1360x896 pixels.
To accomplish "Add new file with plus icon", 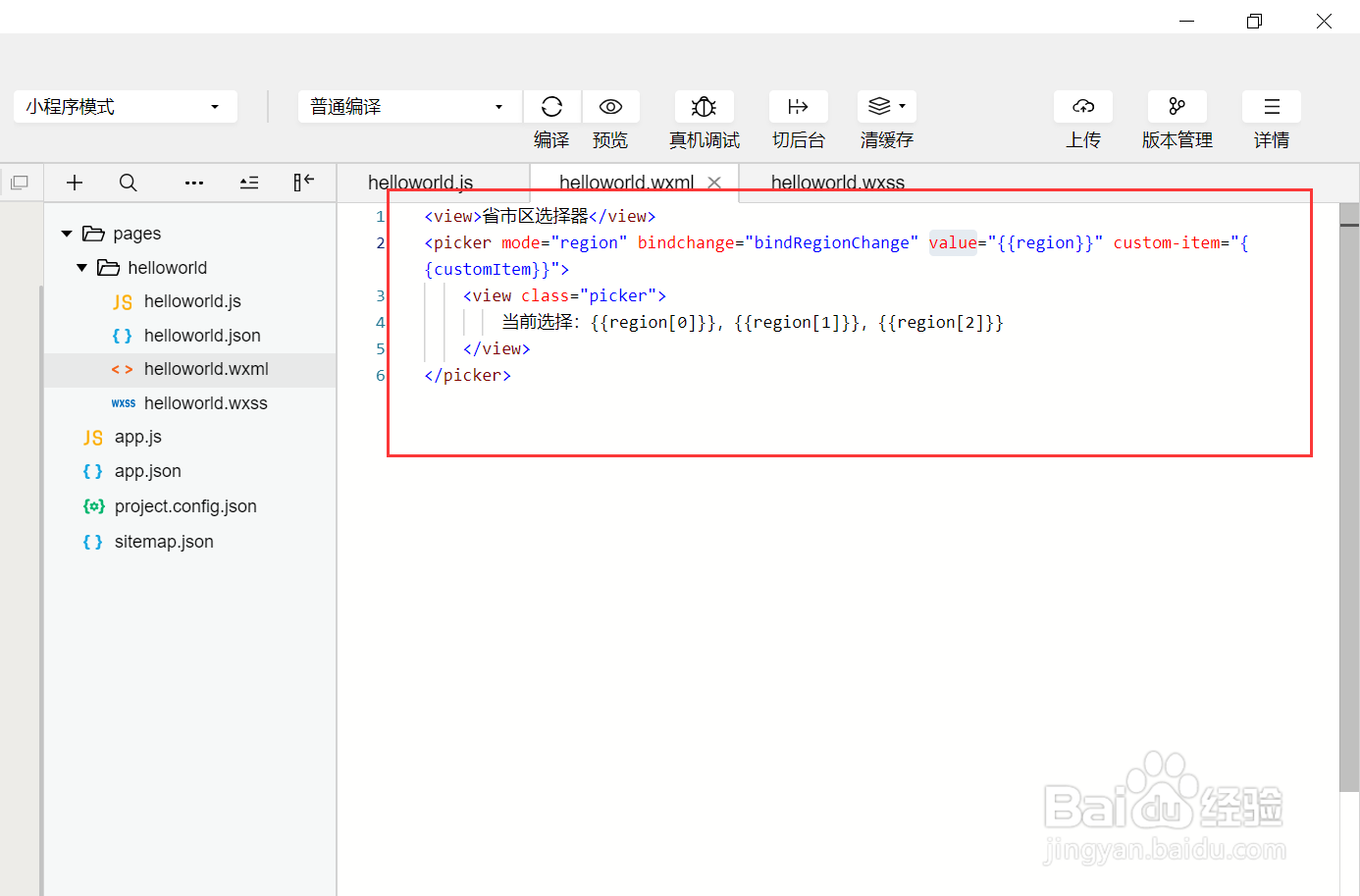I will (x=75, y=183).
